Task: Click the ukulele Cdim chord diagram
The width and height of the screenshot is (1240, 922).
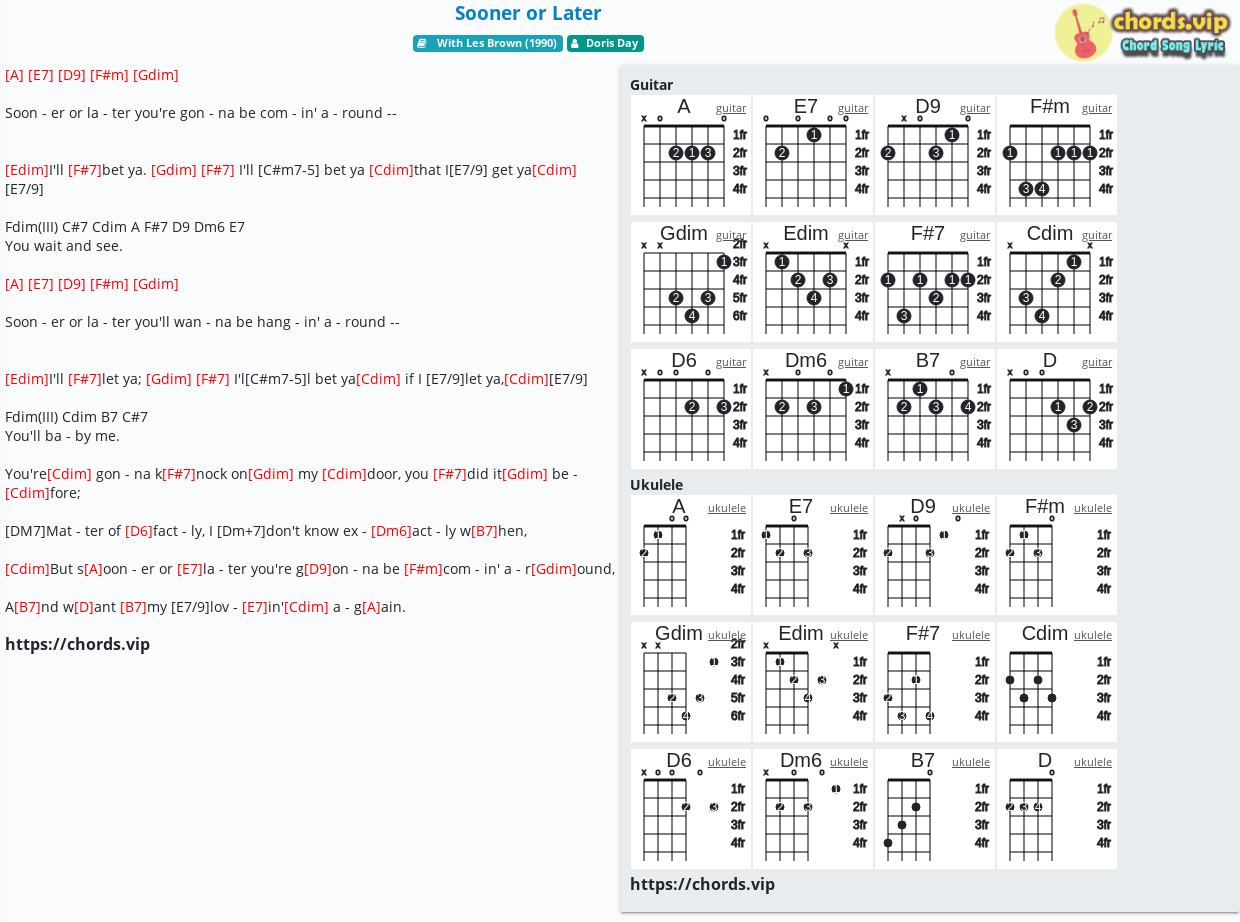Action: tap(1057, 682)
